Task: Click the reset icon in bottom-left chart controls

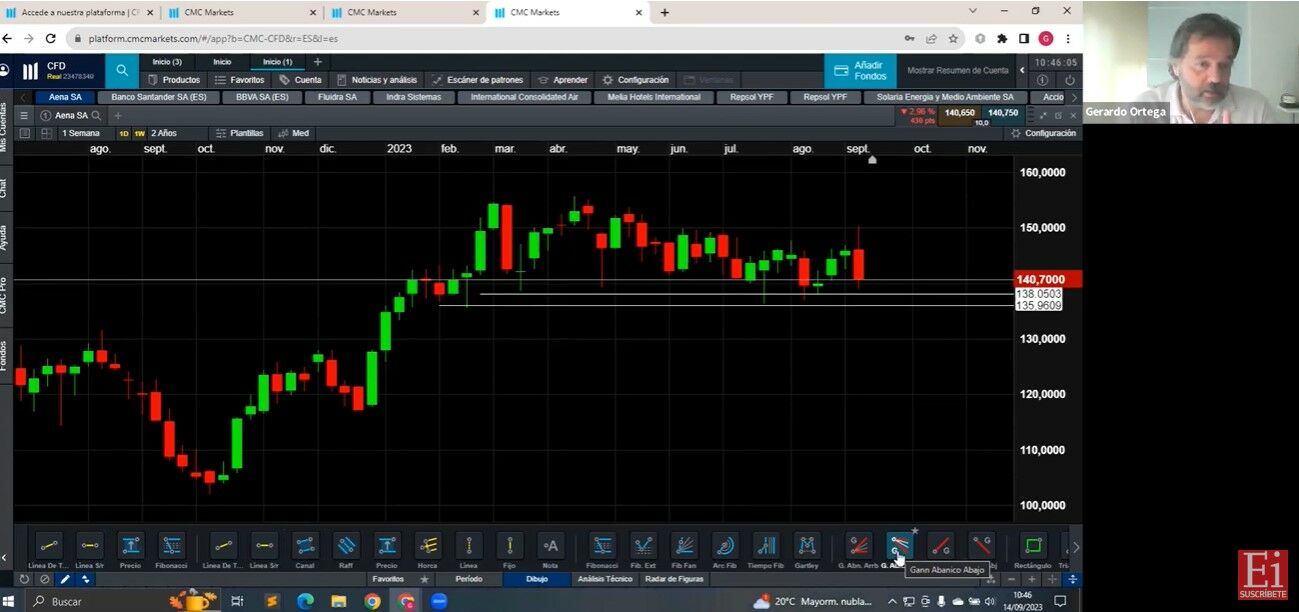Action: click(x=24, y=579)
